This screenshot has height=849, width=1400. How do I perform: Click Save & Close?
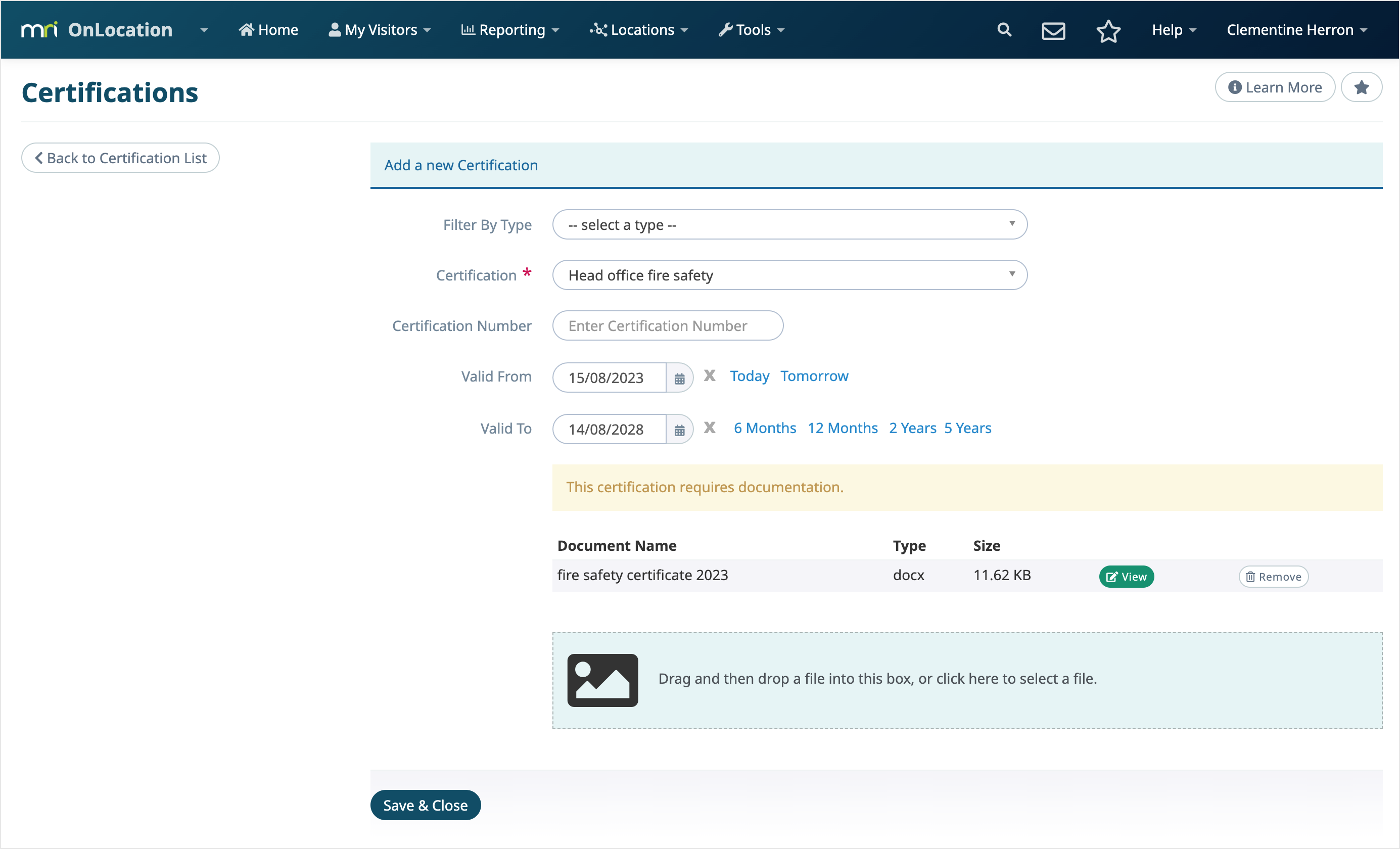tap(426, 805)
